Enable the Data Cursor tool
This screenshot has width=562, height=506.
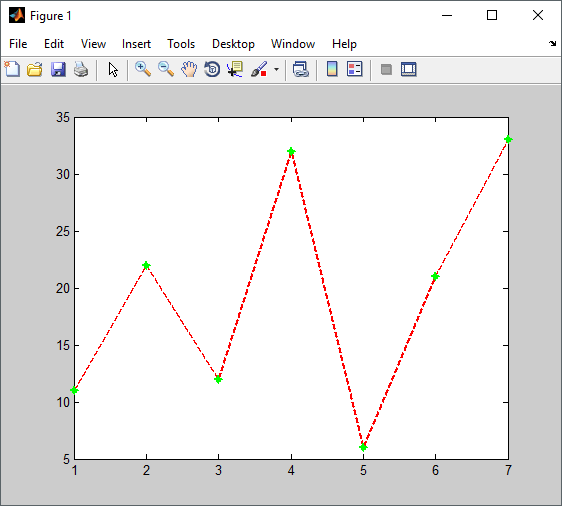coord(235,69)
